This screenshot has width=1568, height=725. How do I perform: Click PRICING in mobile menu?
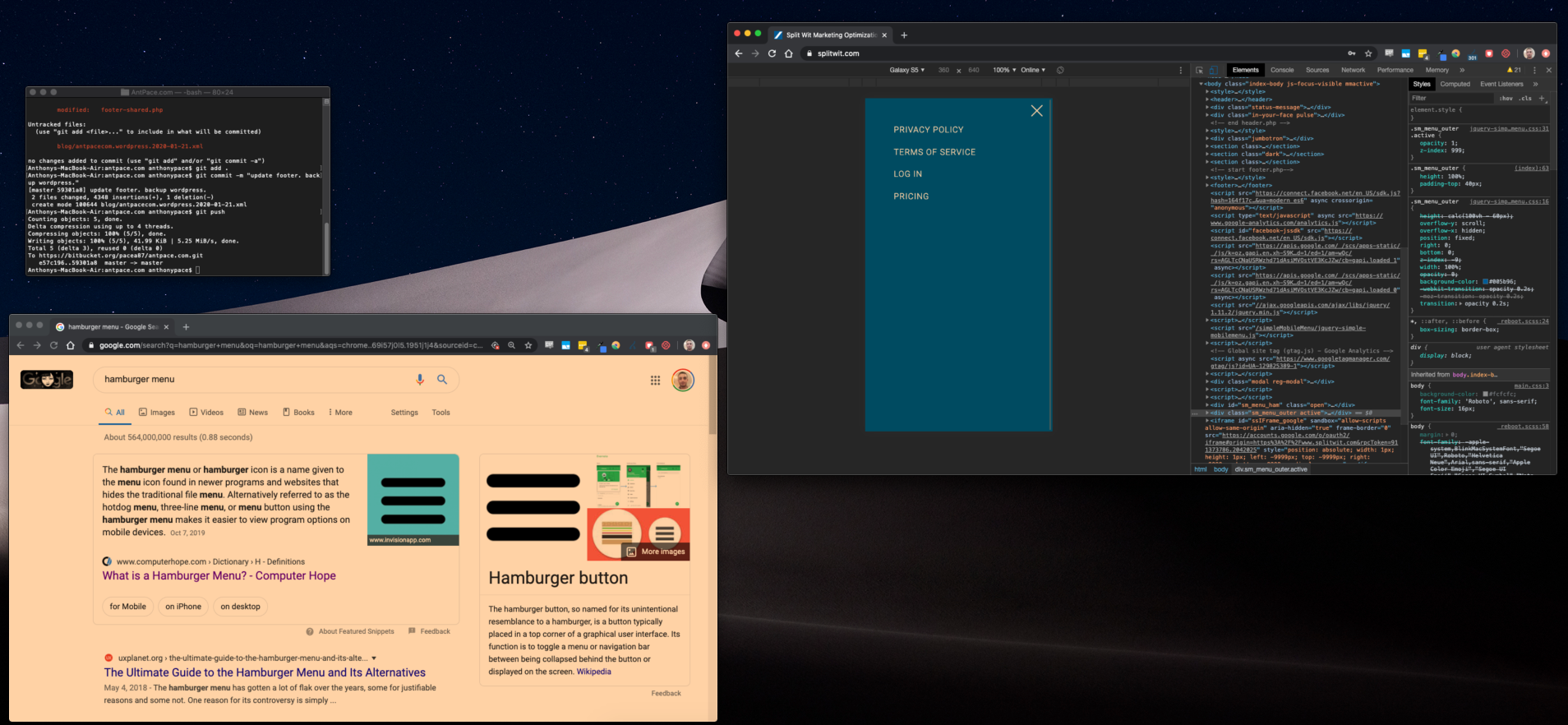(911, 196)
